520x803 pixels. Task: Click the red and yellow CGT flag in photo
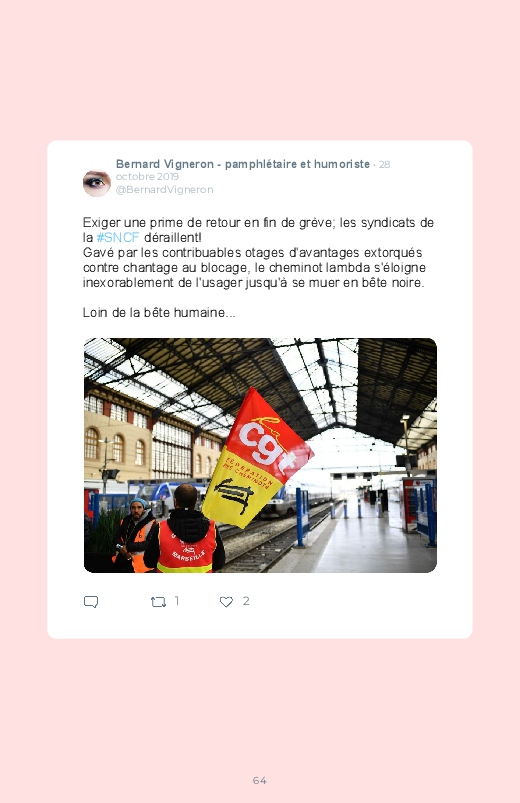[x=255, y=457]
